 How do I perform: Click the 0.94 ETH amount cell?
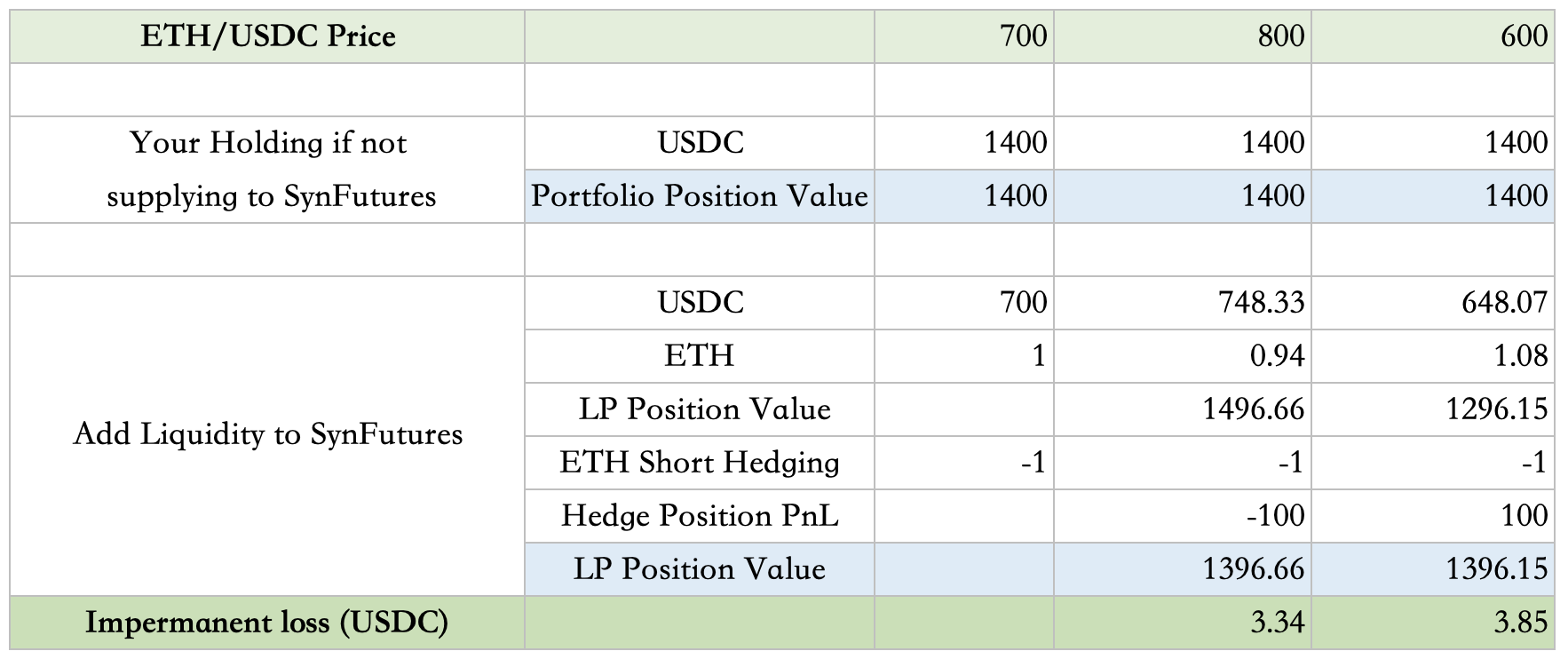pyautogui.click(x=1183, y=356)
